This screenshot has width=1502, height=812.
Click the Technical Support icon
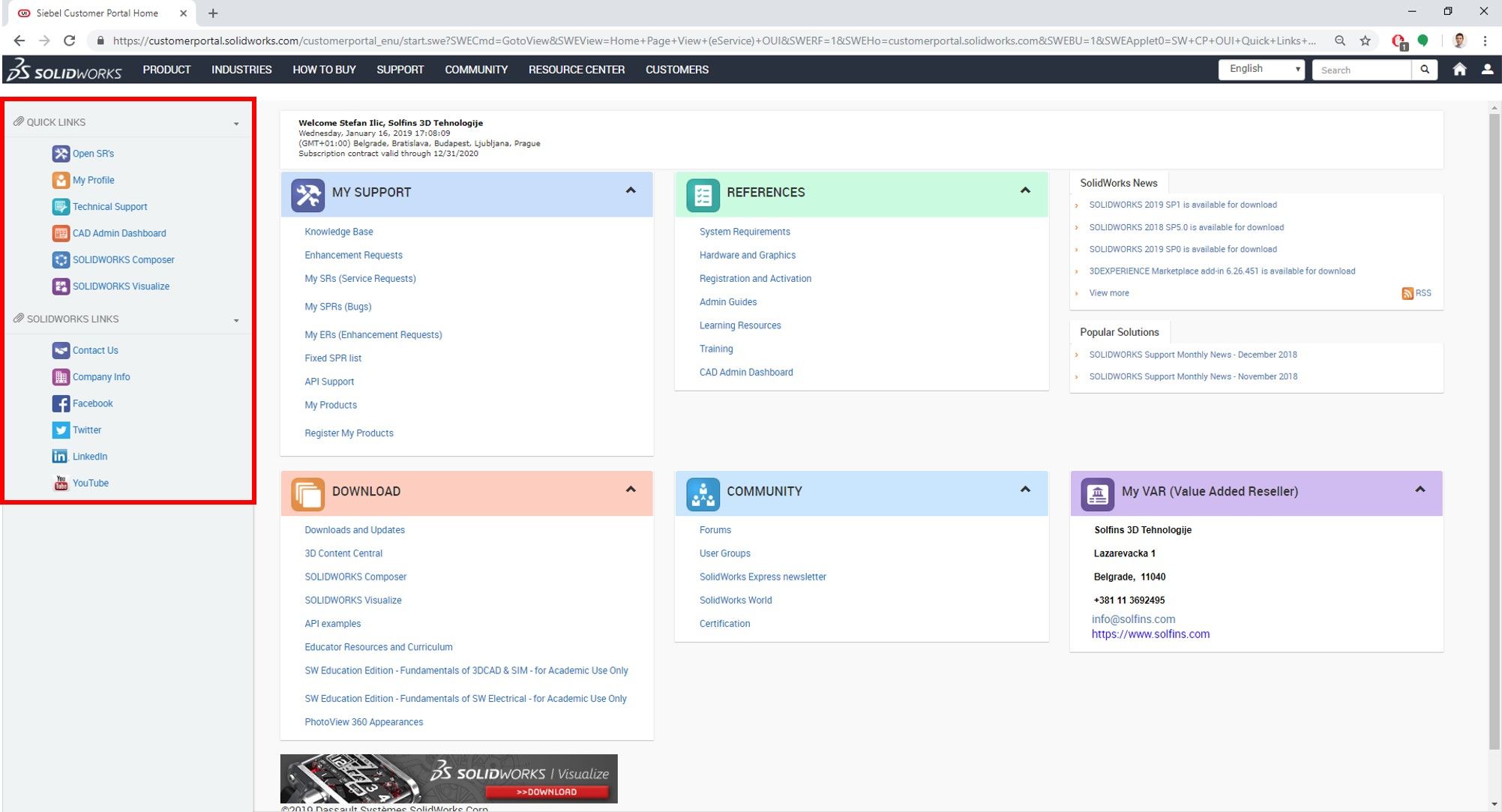pyautogui.click(x=60, y=206)
